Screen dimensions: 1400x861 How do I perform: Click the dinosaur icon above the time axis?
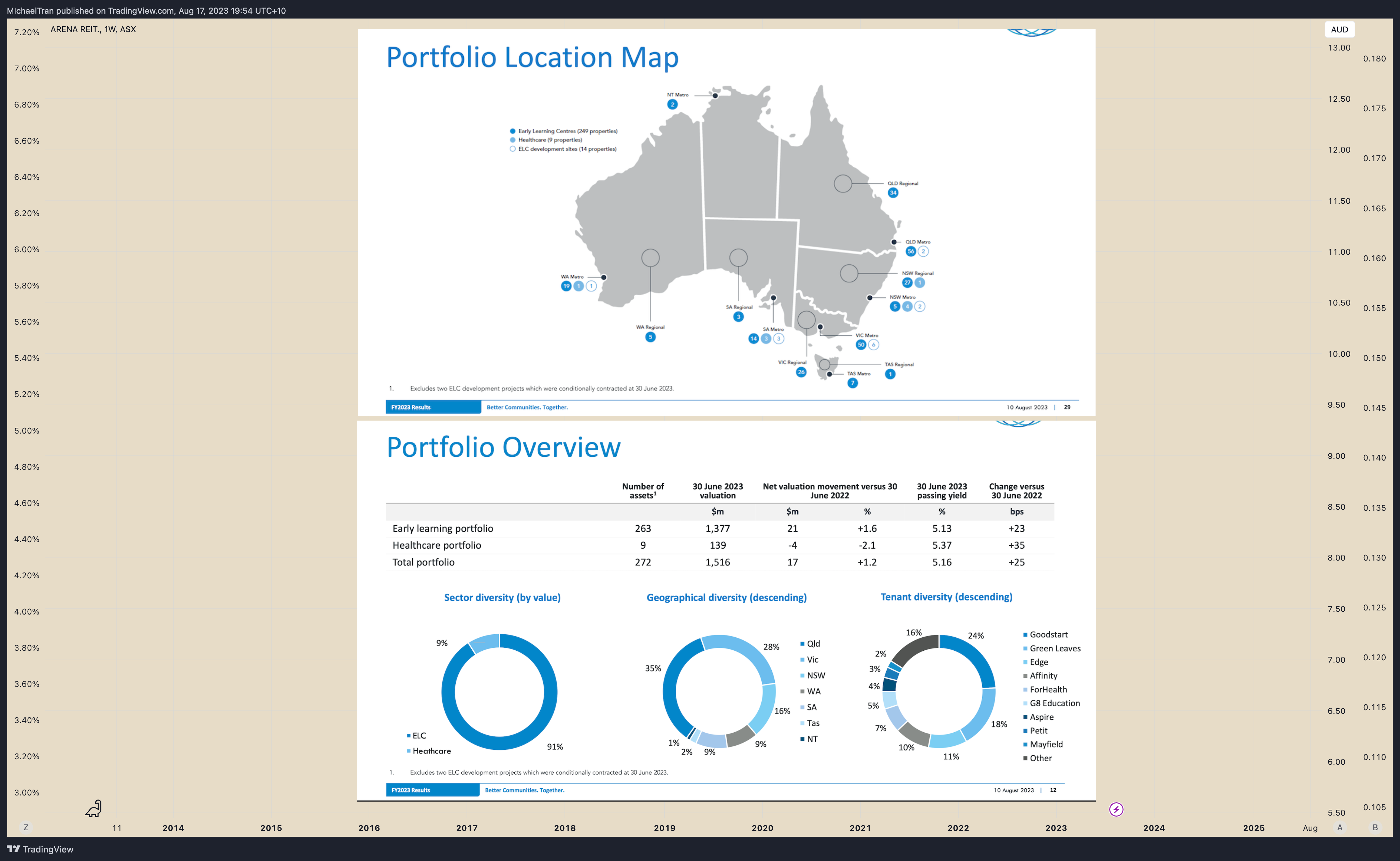[93, 809]
